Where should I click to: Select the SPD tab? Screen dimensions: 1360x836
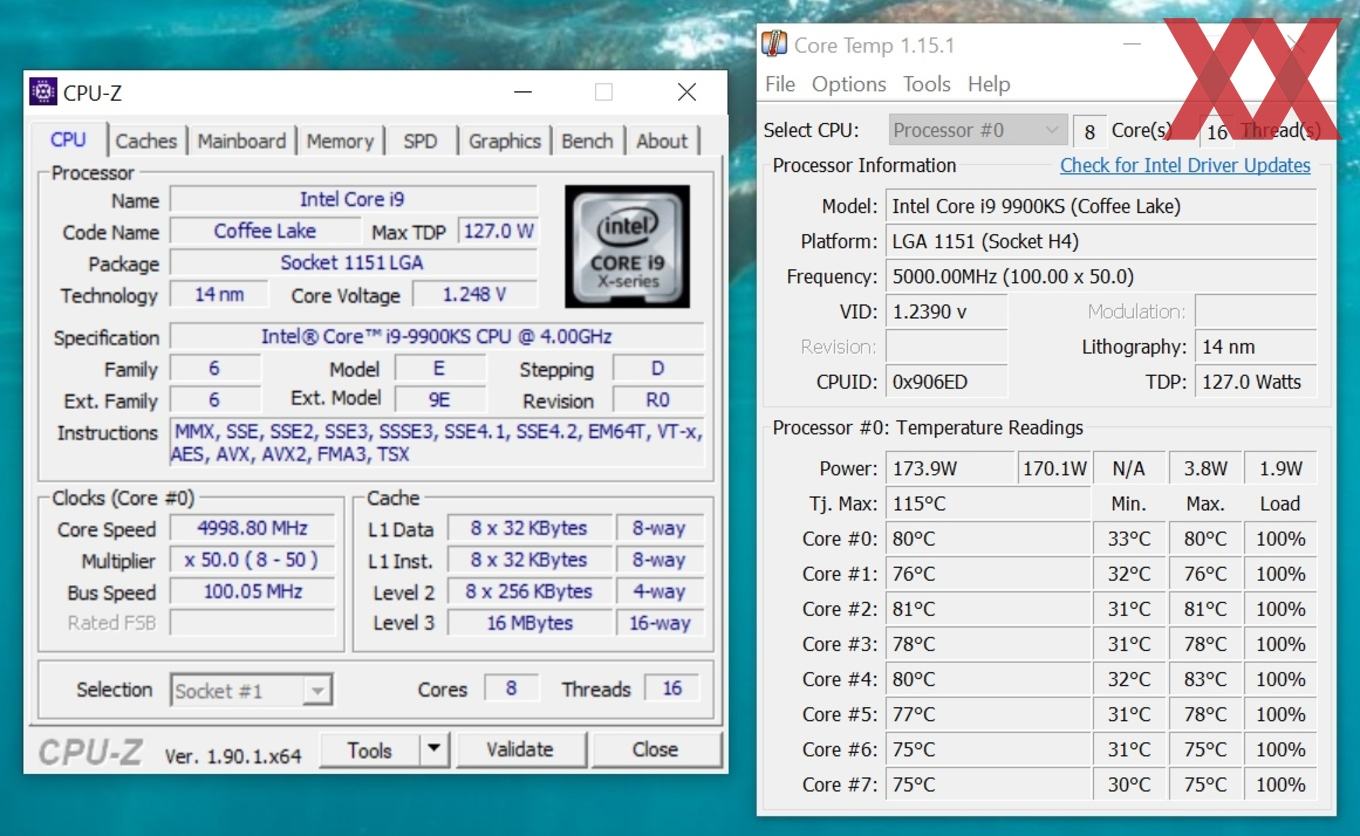pyautogui.click(x=420, y=141)
